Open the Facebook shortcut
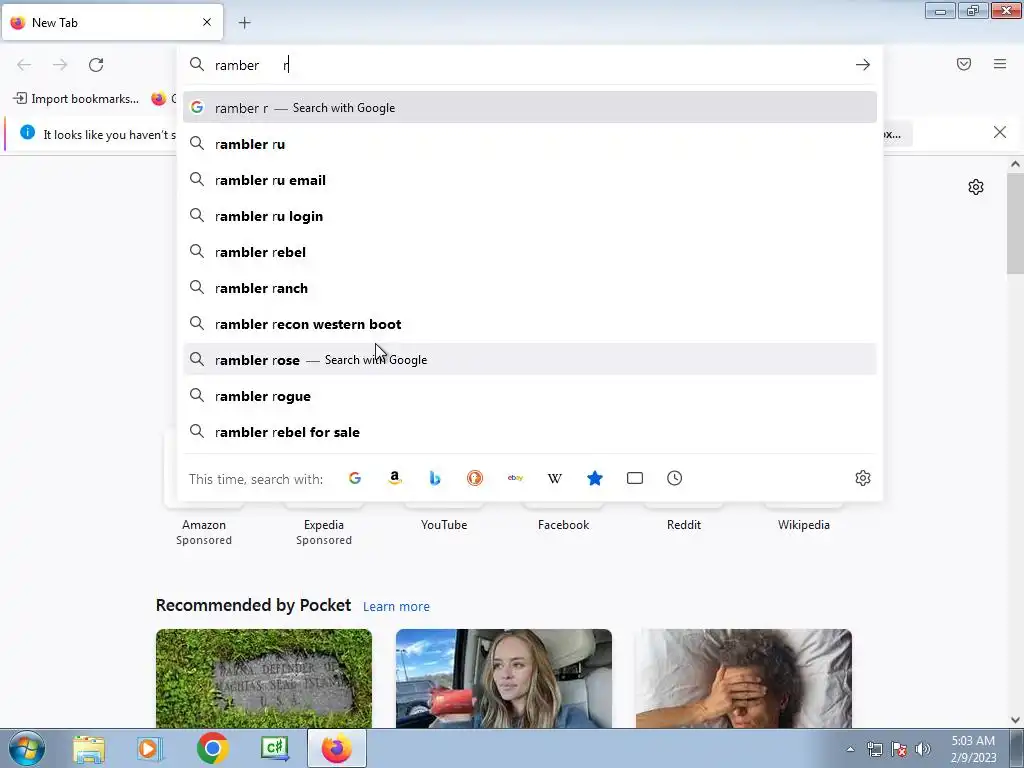 point(564,524)
